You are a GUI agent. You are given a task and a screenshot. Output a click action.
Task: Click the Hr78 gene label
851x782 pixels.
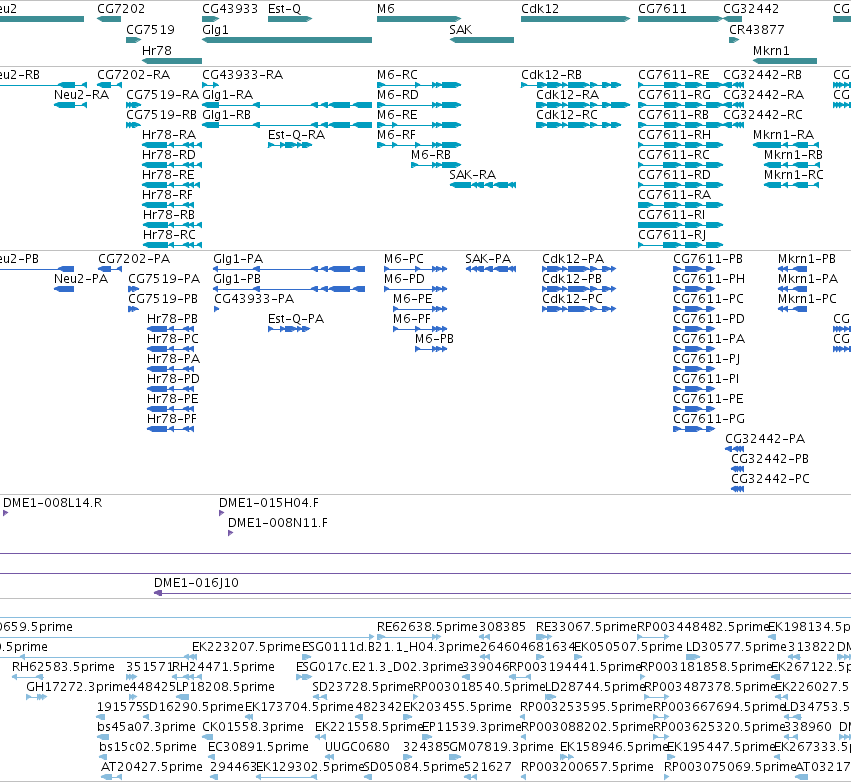(x=156, y=50)
